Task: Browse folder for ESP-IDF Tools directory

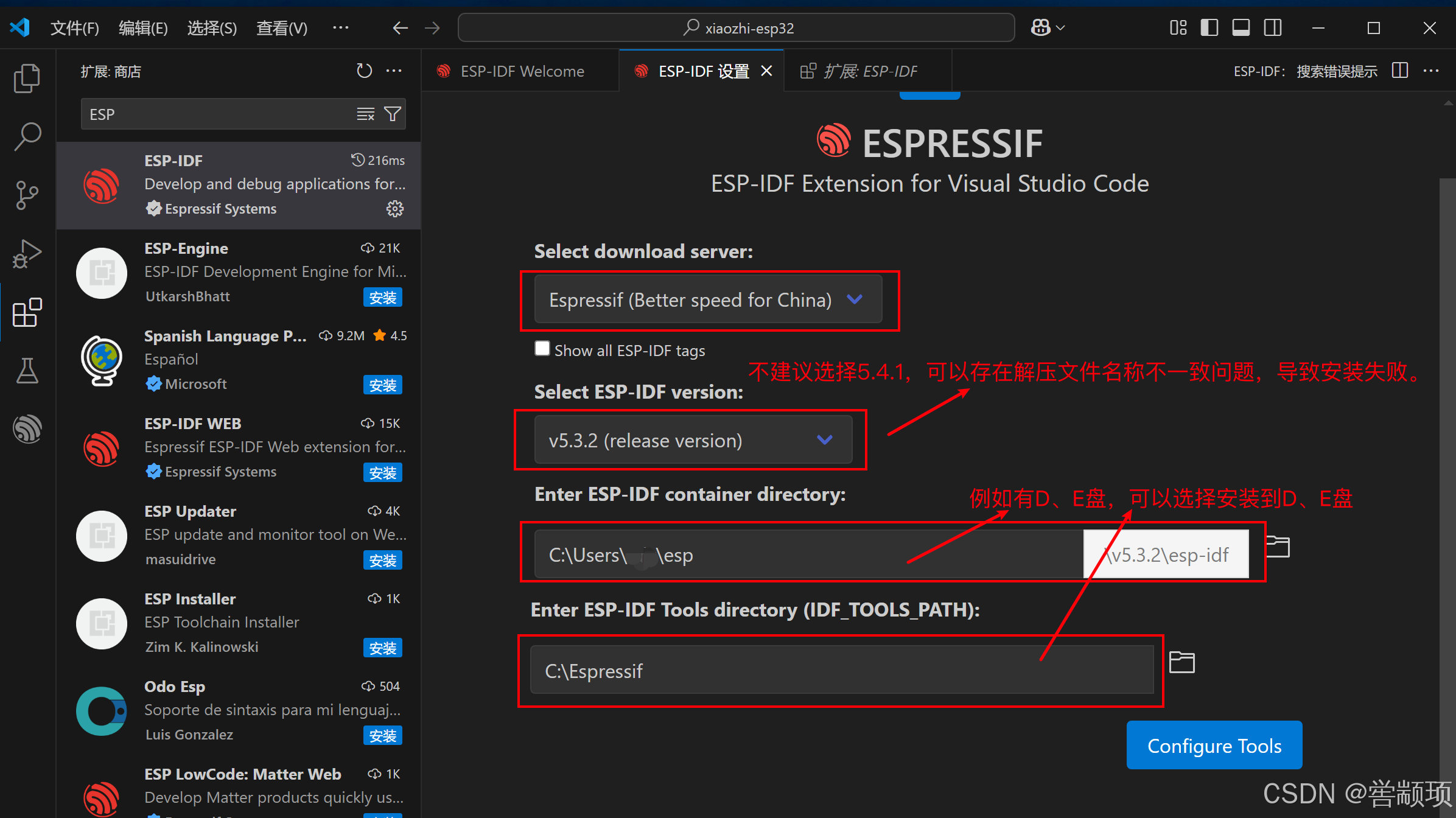Action: [1181, 662]
